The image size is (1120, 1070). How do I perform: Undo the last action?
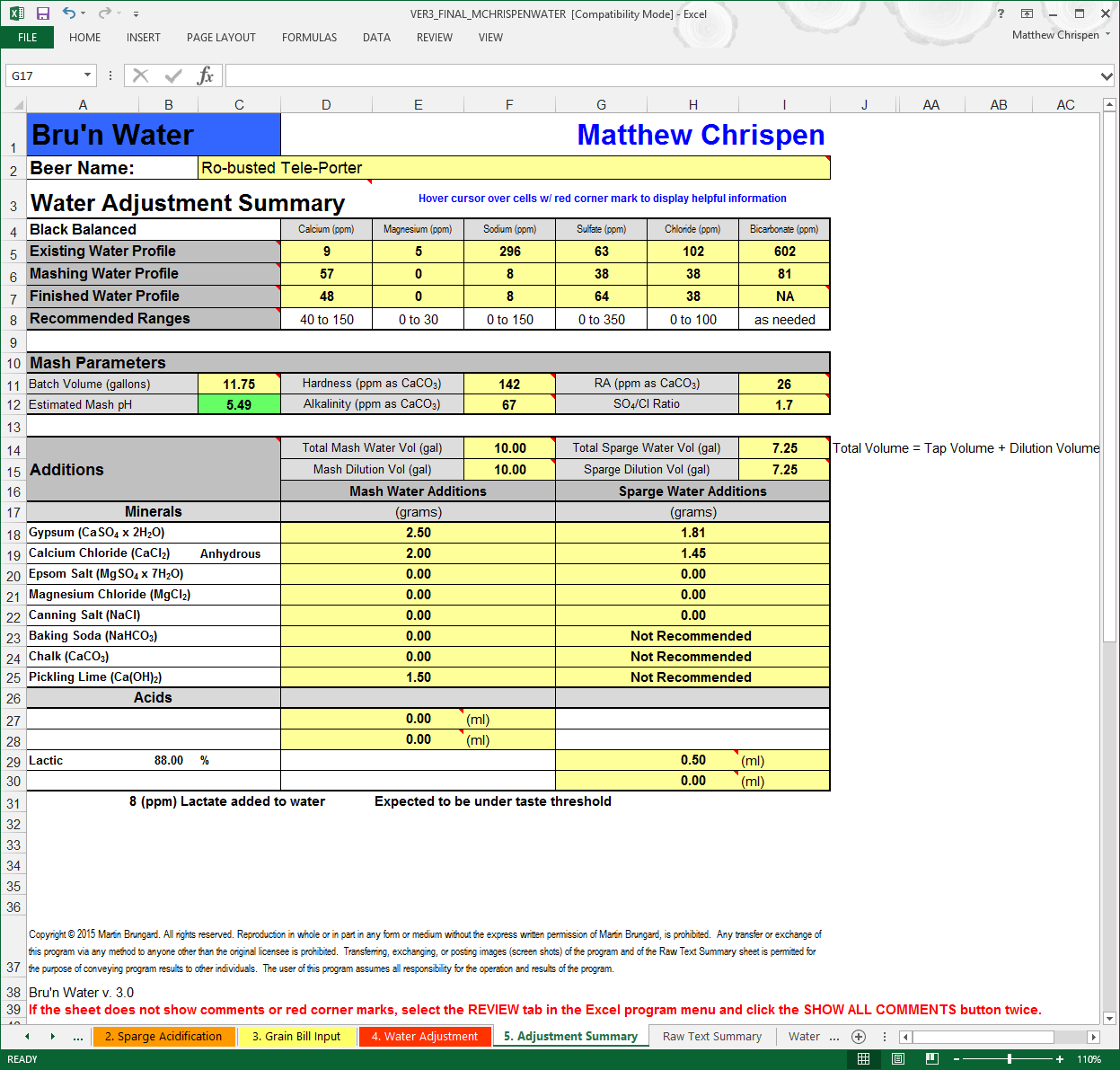pos(70,12)
